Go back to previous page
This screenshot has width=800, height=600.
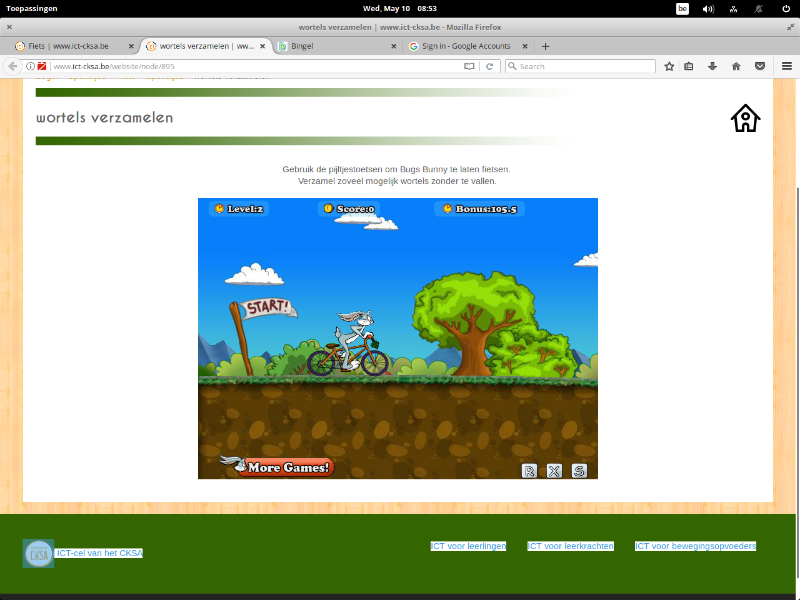(x=13, y=66)
